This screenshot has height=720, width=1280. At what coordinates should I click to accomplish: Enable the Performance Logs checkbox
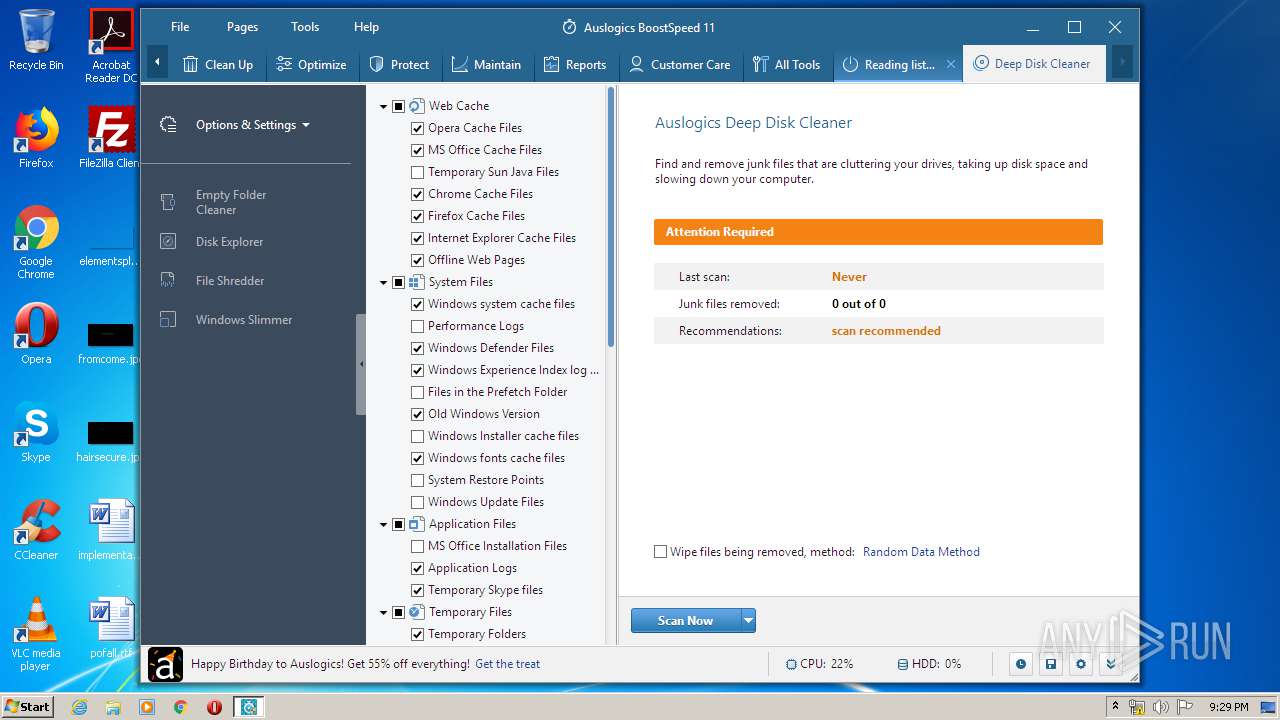[418, 326]
